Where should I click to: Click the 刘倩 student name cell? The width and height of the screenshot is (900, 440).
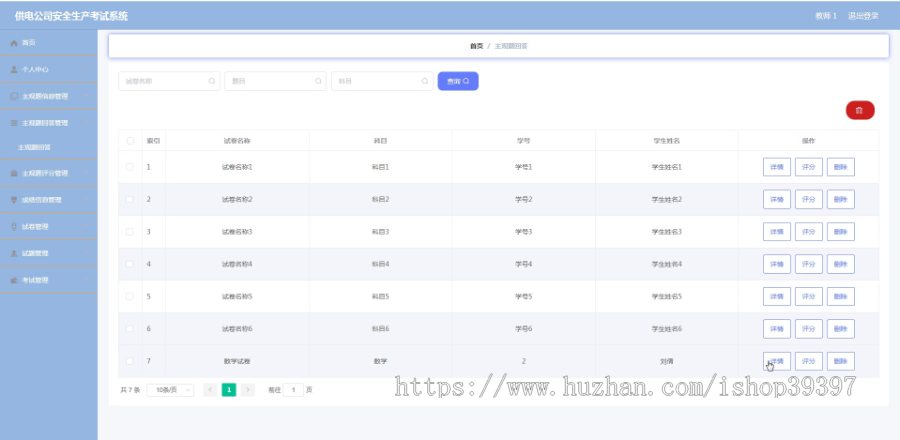[666, 361]
